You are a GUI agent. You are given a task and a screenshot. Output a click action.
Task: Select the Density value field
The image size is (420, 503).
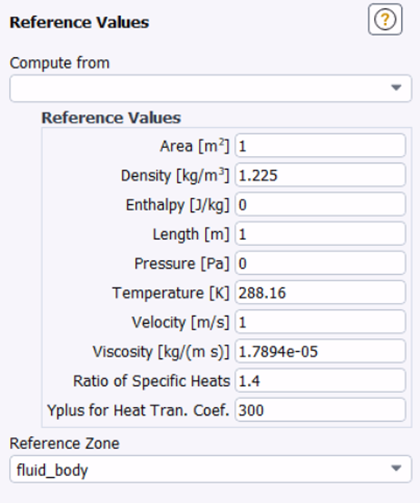point(320,175)
